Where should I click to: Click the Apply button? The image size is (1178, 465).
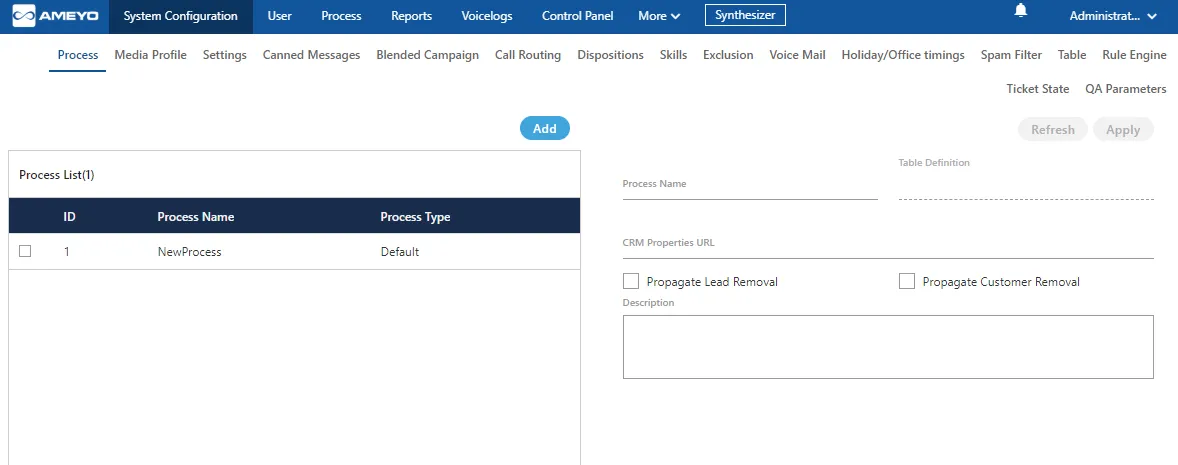tap(1123, 129)
